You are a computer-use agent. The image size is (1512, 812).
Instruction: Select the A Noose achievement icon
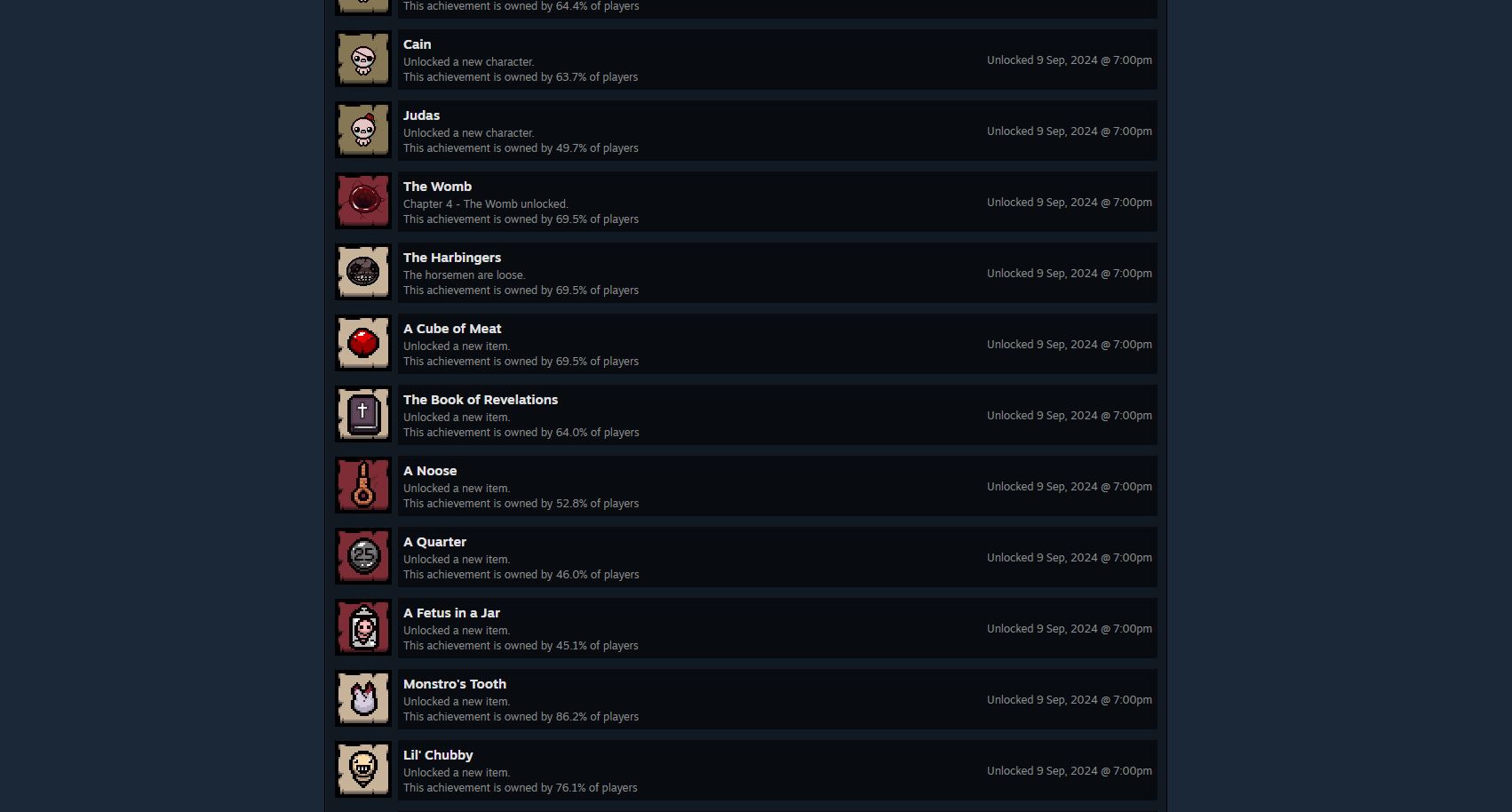[x=363, y=486]
